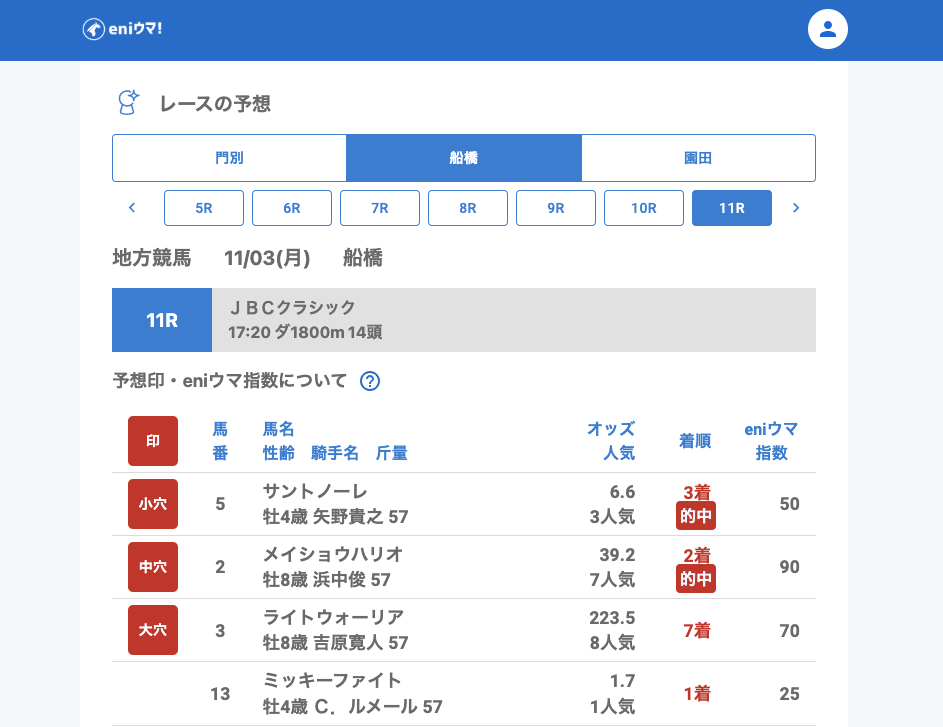Click the 小穴 prediction mark badge
943x727 pixels.
click(153, 504)
